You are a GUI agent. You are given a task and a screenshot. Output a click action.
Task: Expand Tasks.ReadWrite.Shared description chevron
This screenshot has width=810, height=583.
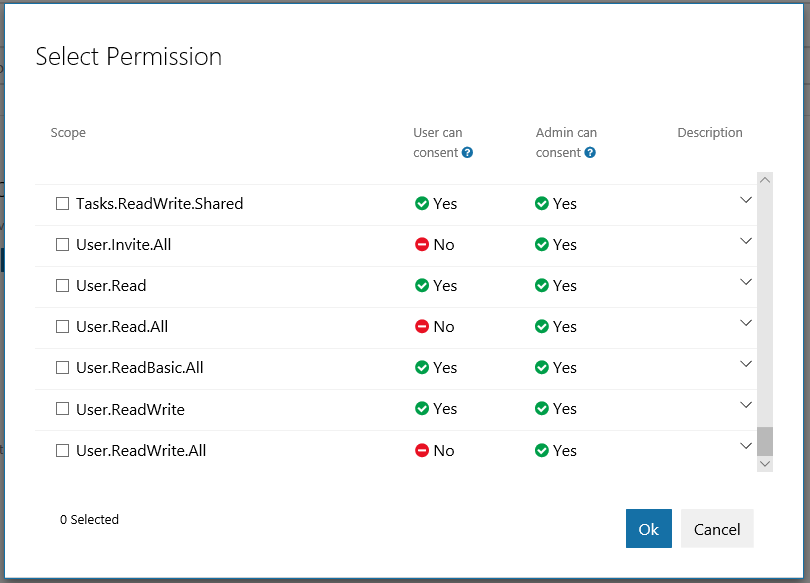(745, 200)
